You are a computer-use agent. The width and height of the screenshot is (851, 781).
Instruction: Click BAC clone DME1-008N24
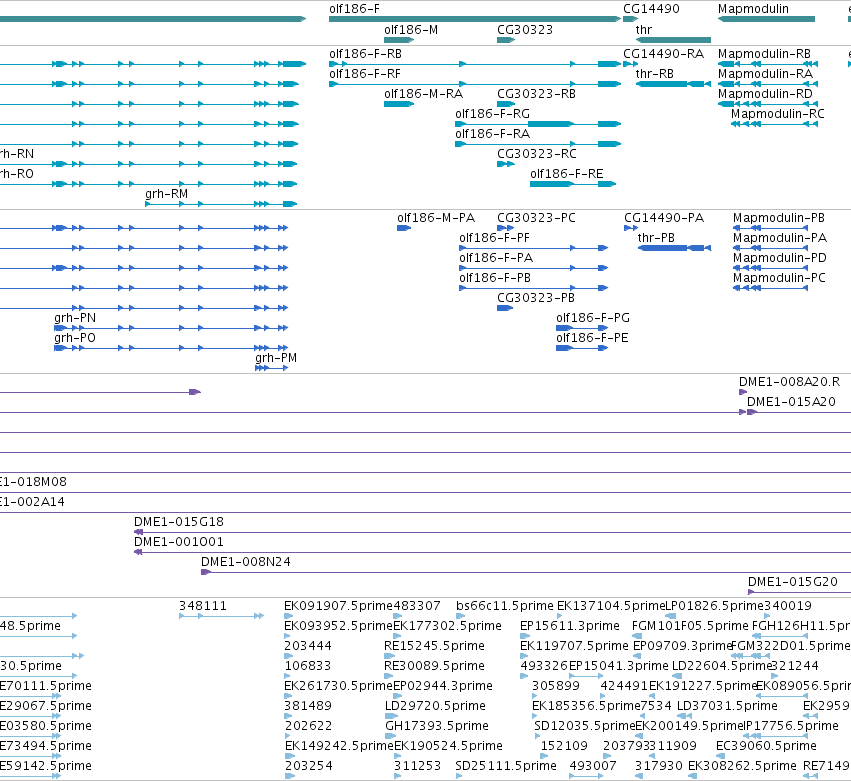click(x=246, y=563)
